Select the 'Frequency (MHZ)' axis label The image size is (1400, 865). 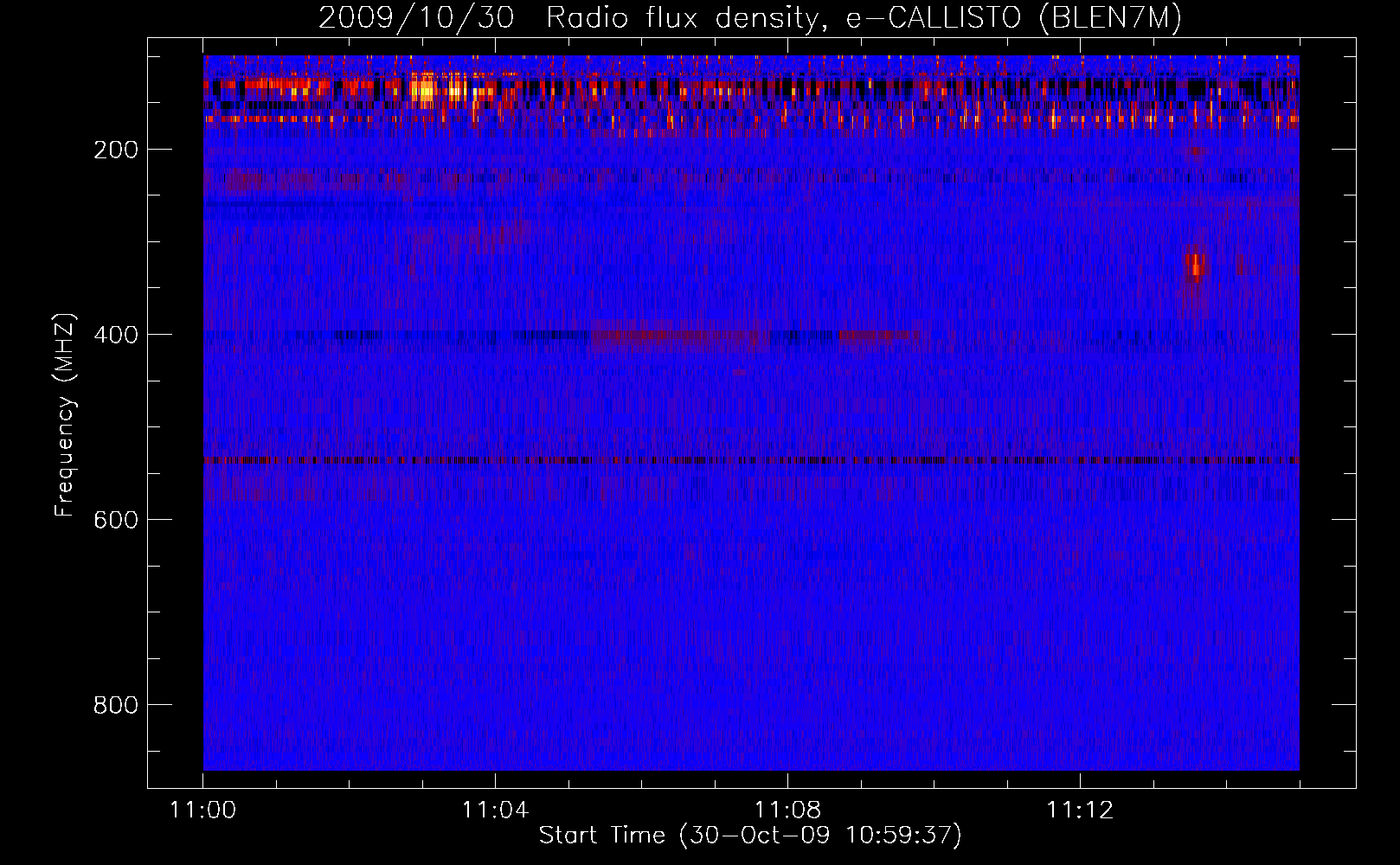(65, 414)
